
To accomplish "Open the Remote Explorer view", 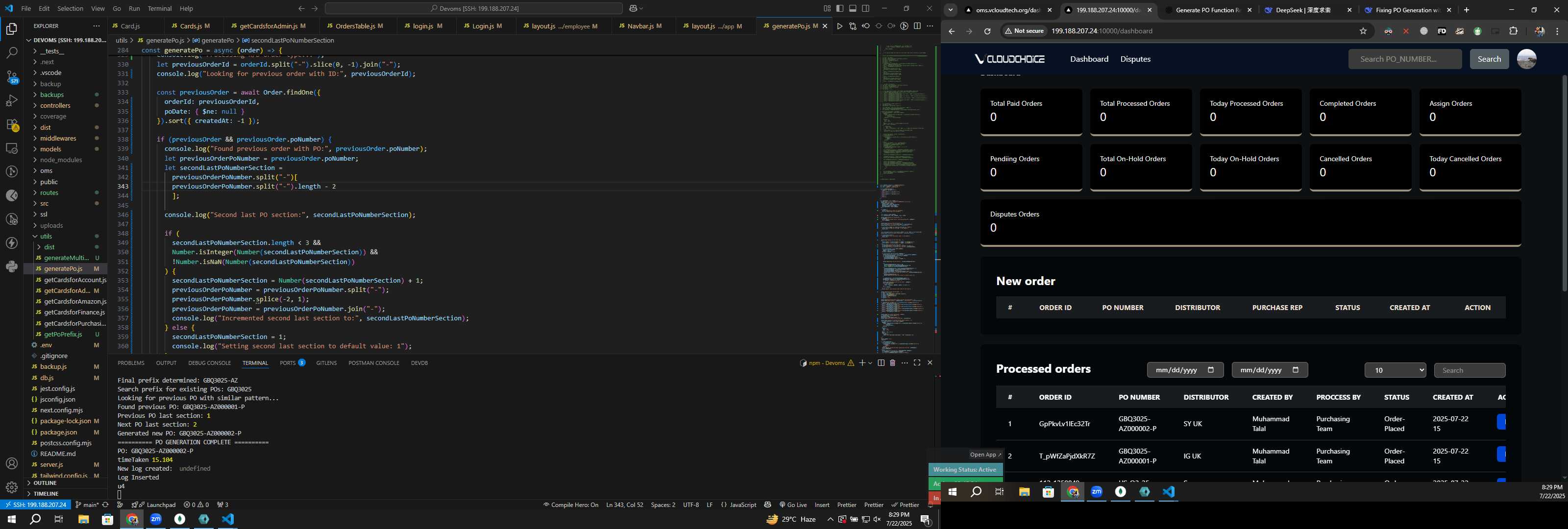I will [x=12, y=148].
